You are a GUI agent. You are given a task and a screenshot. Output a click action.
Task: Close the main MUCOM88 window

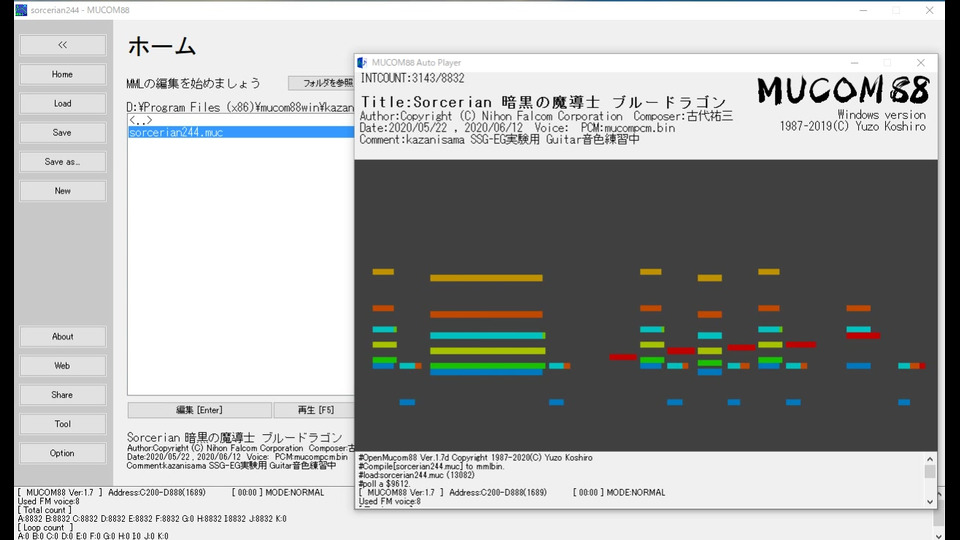click(929, 10)
